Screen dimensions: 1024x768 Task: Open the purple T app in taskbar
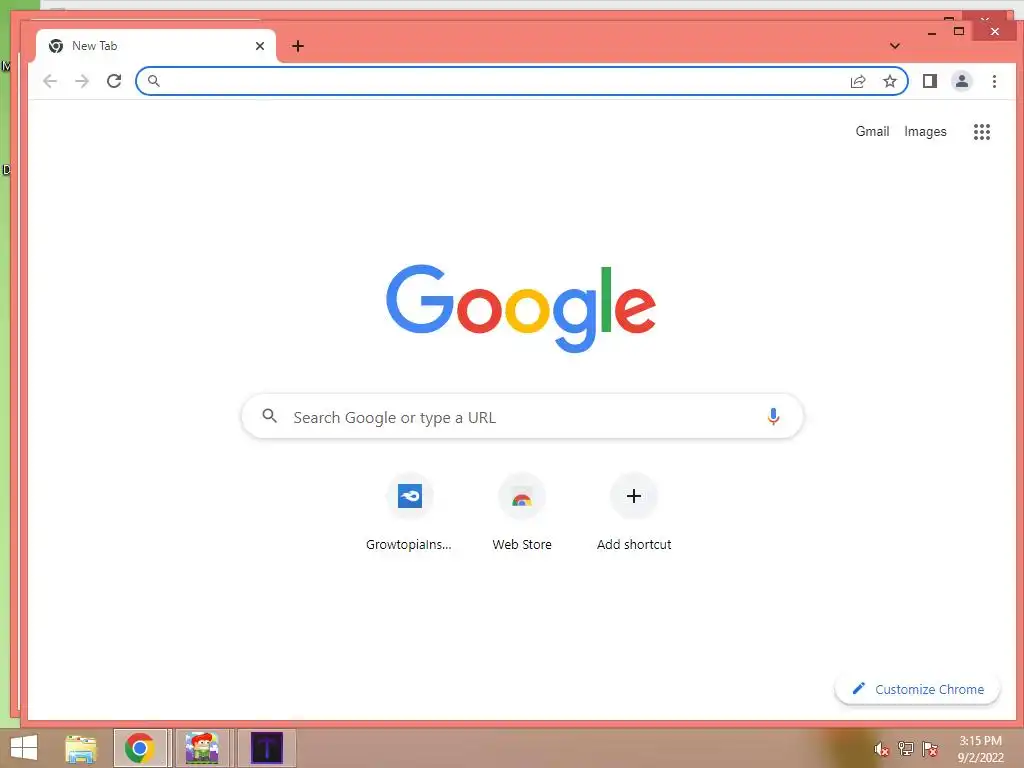[x=267, y=748]
